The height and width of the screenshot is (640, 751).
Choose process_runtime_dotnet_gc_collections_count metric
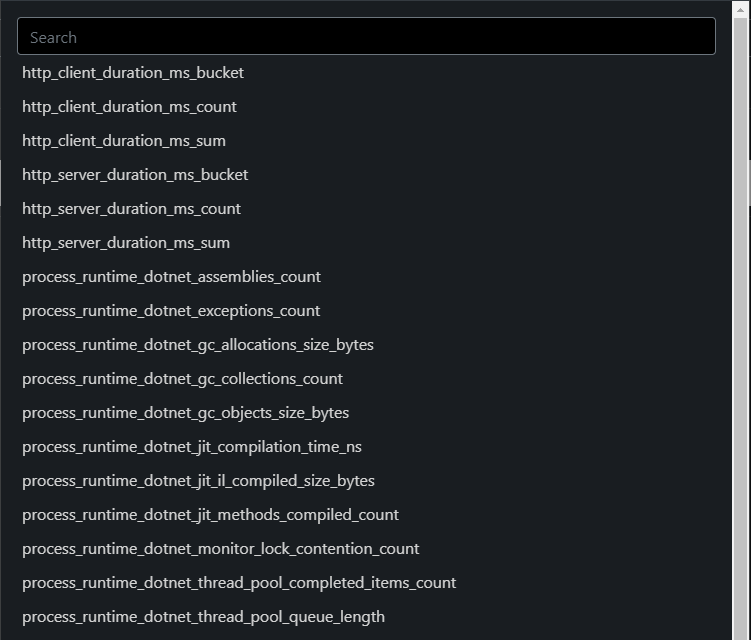pyautogui.click(x=182, y=379)
